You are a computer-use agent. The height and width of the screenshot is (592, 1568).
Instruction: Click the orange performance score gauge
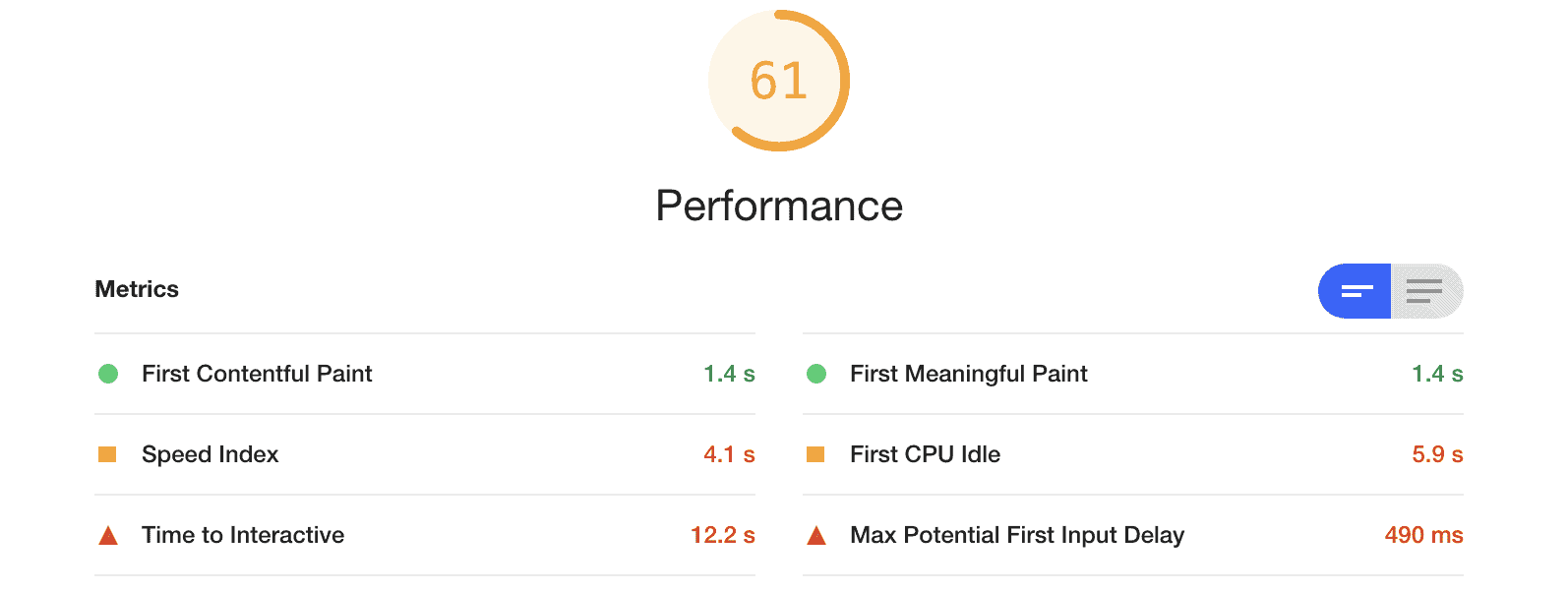780,82
